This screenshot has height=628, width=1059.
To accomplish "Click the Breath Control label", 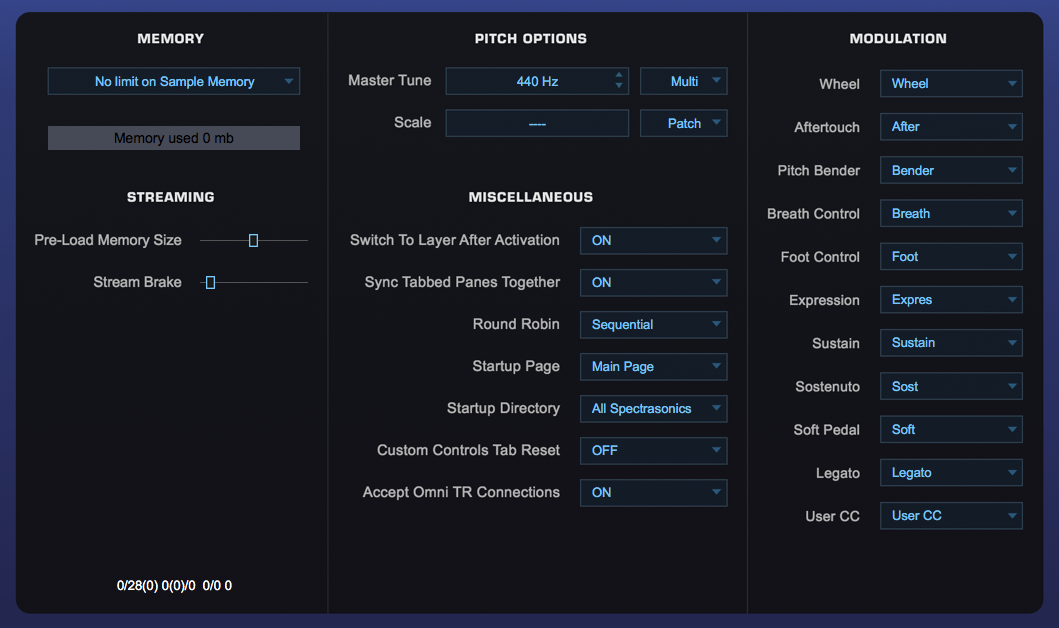I will click(813, 214).
